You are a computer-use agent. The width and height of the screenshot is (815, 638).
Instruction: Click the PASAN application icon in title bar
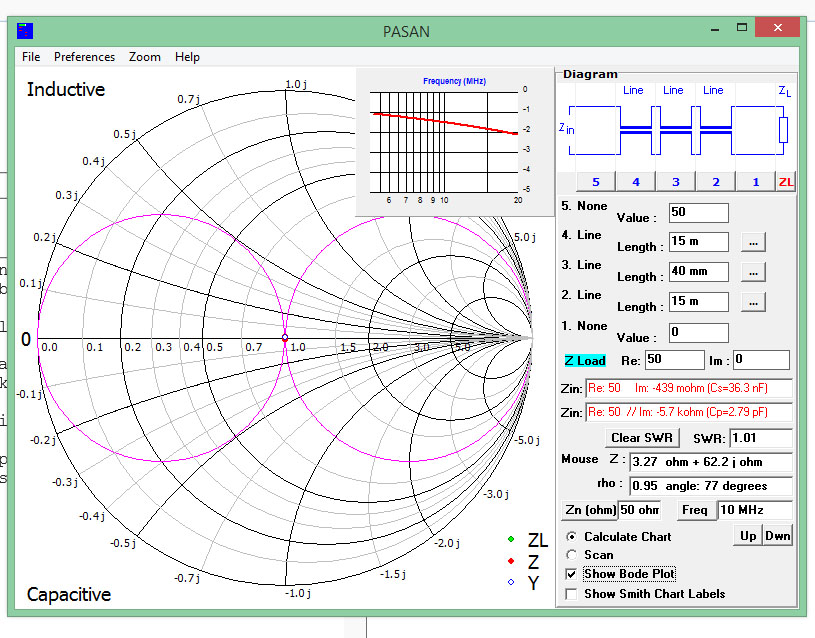(x=24, y=31)
